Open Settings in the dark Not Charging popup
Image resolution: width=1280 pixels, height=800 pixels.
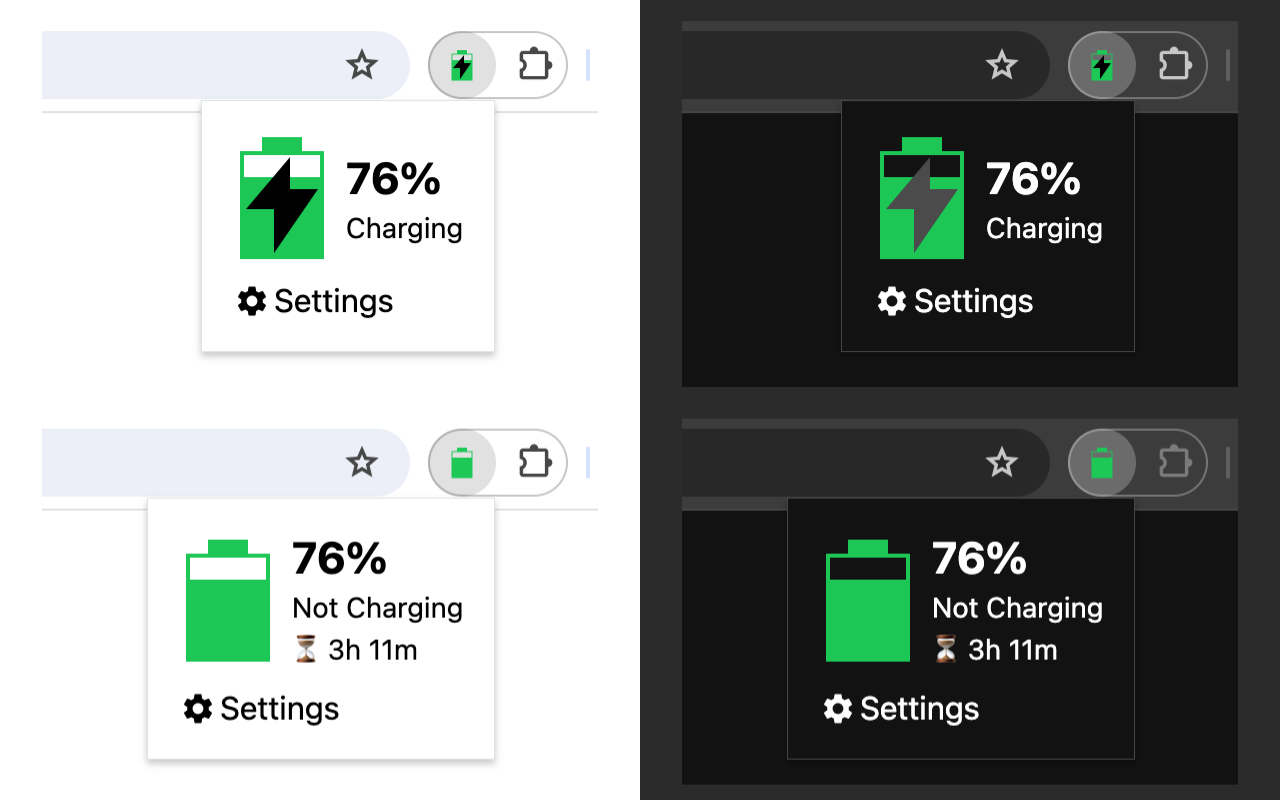pyautogui.click(x=902, y=709)
